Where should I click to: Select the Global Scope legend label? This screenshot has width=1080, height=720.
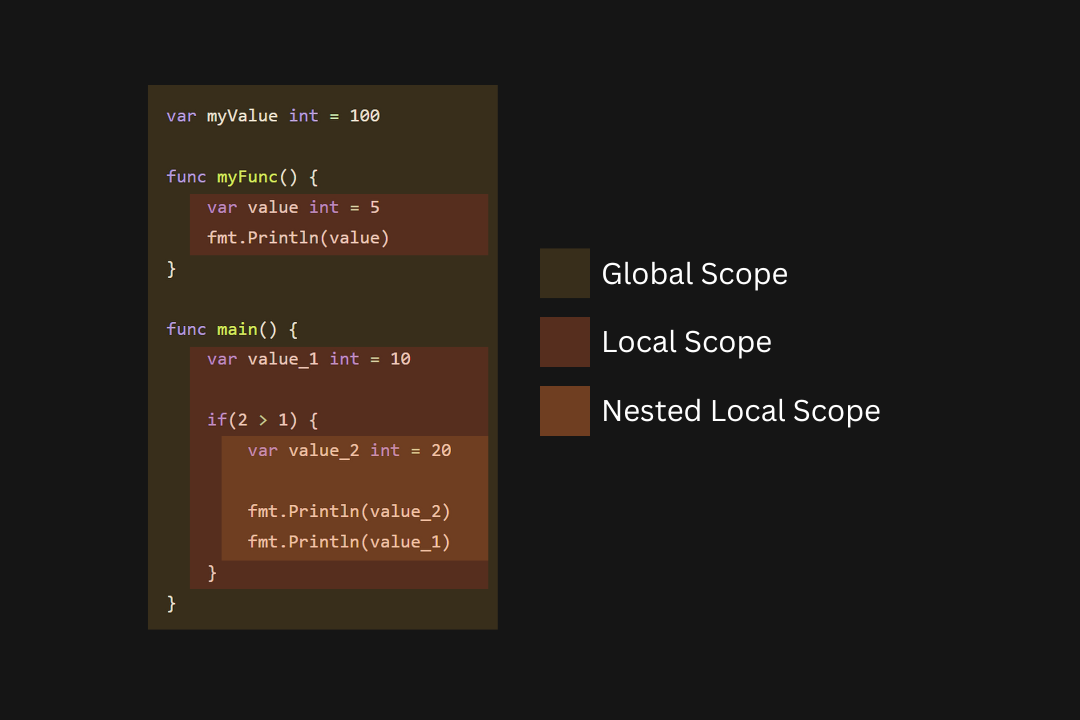[694, 274]
